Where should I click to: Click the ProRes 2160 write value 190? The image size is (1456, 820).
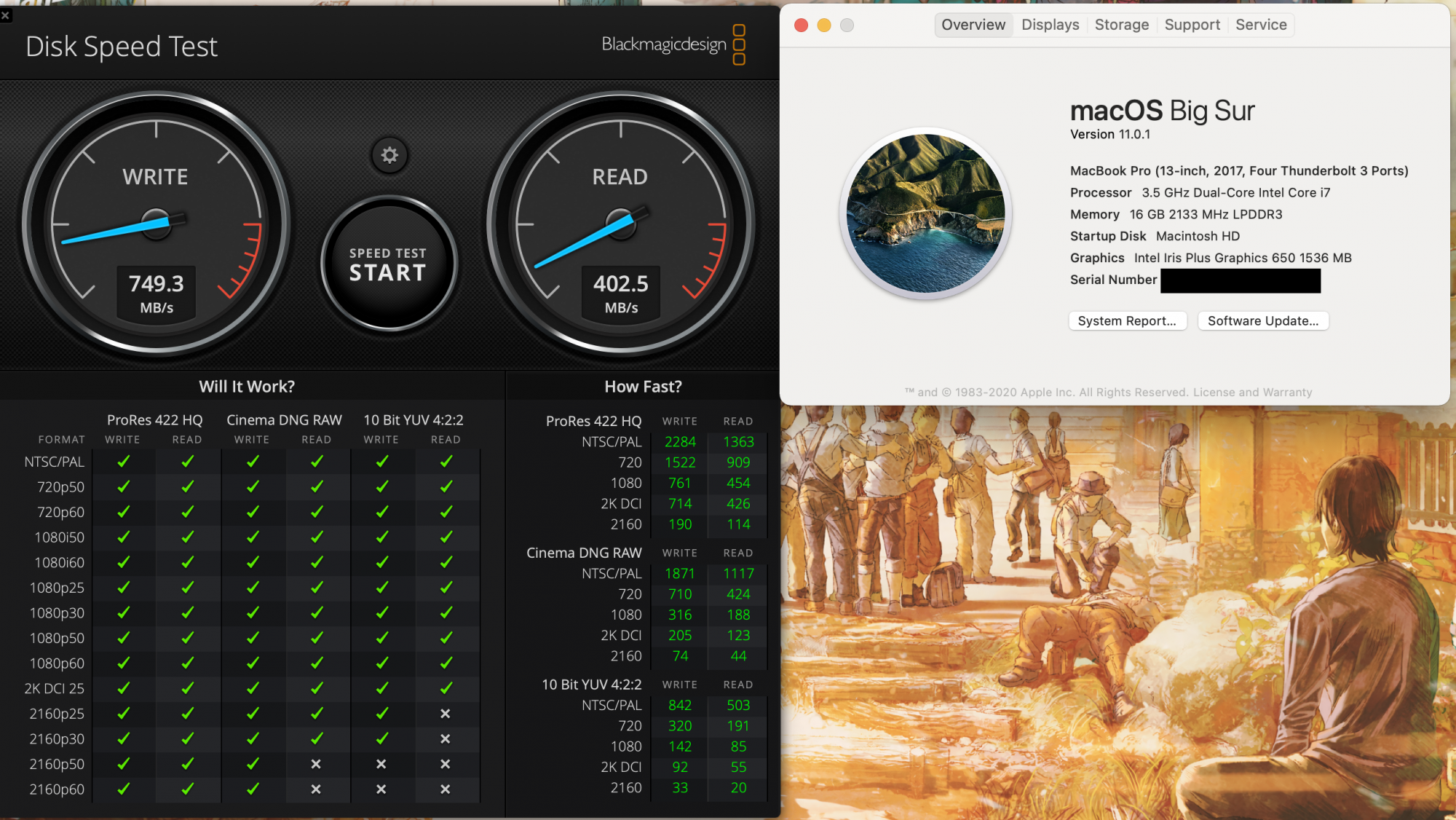680,524
